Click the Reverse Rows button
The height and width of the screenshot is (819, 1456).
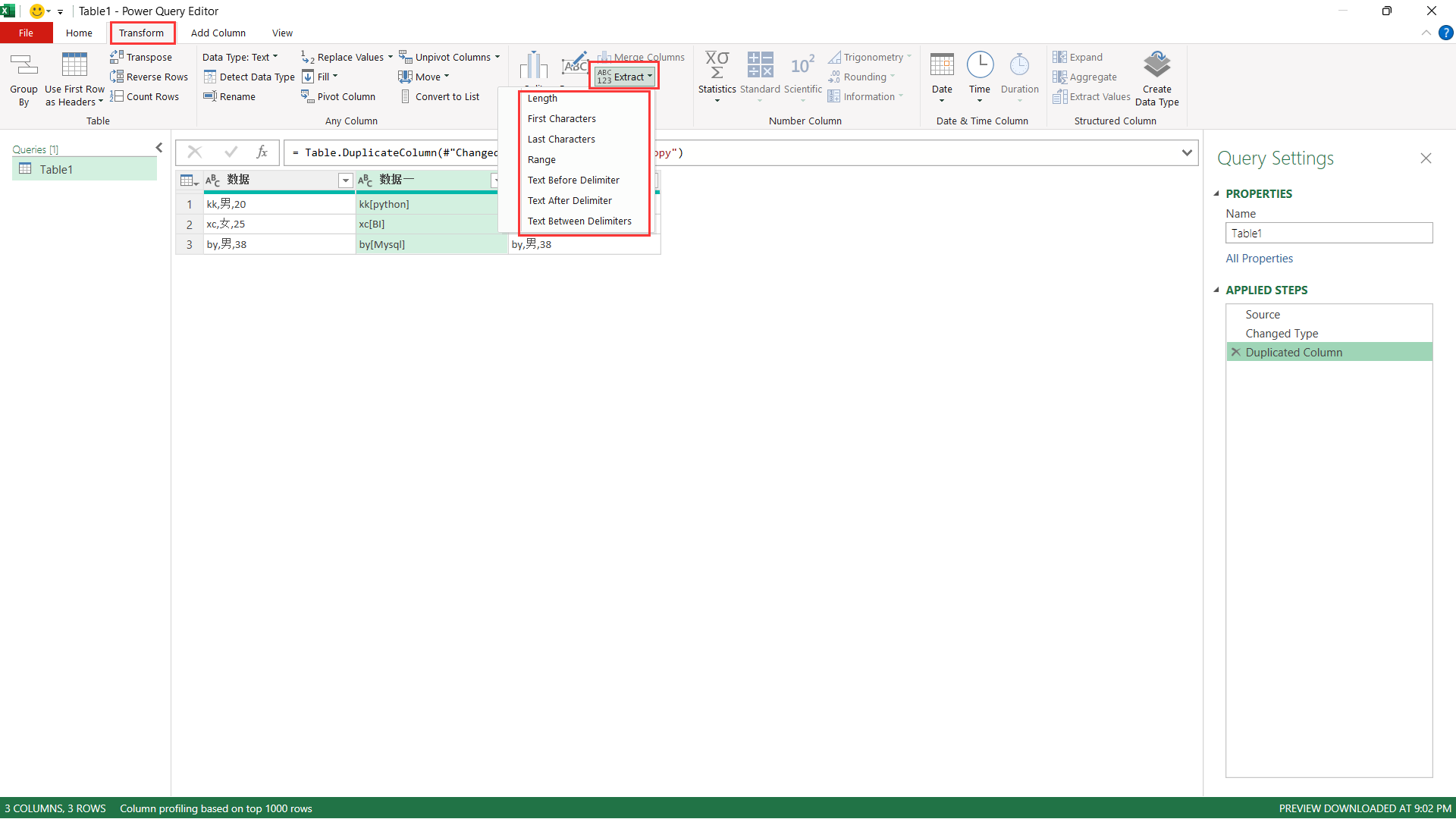point(149,77)
